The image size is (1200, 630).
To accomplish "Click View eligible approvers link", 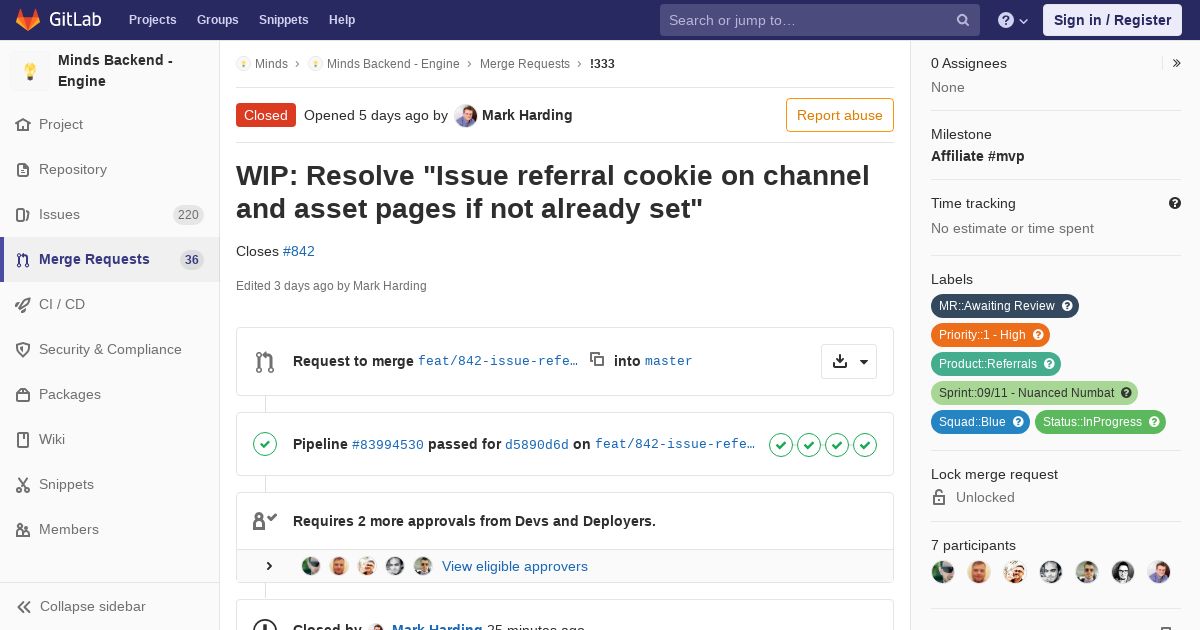I will [515, 566].
